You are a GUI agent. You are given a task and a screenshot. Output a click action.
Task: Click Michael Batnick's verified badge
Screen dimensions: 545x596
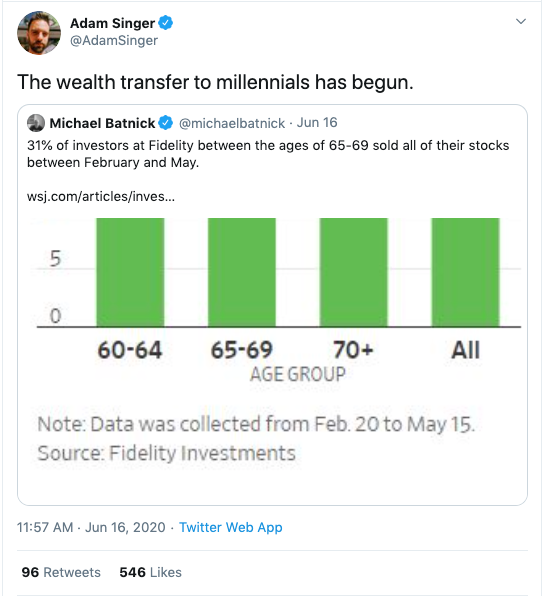(165, 123)
